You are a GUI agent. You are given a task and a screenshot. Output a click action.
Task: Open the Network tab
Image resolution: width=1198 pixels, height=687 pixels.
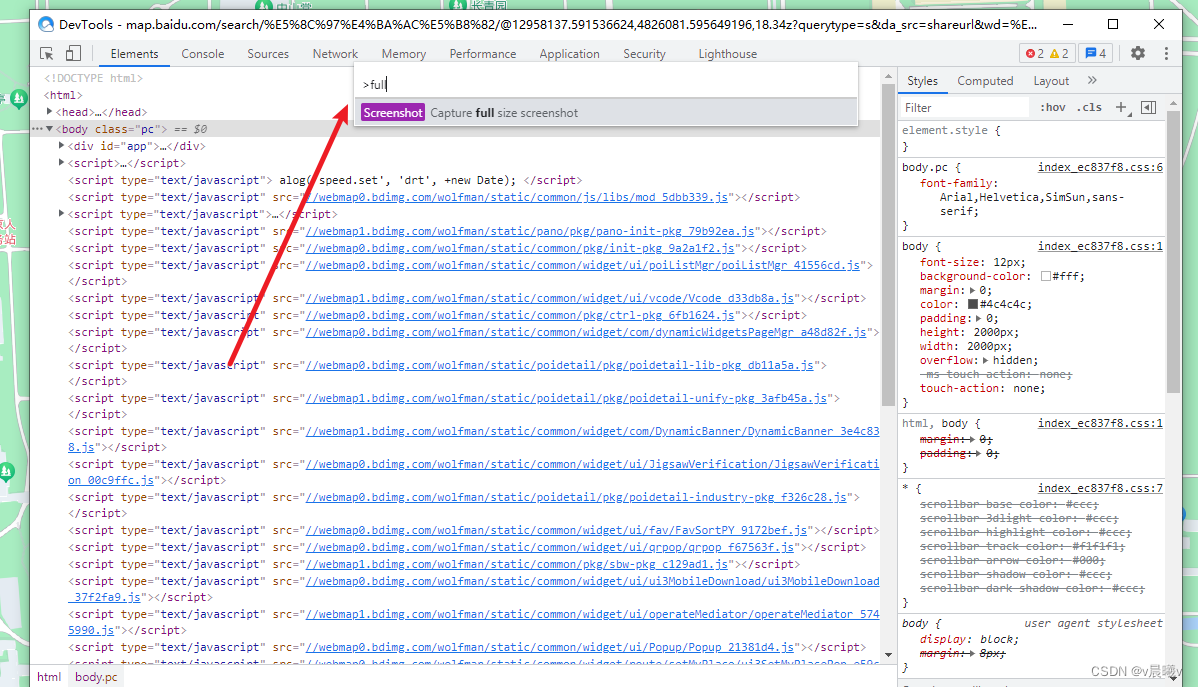click(335, 53)
